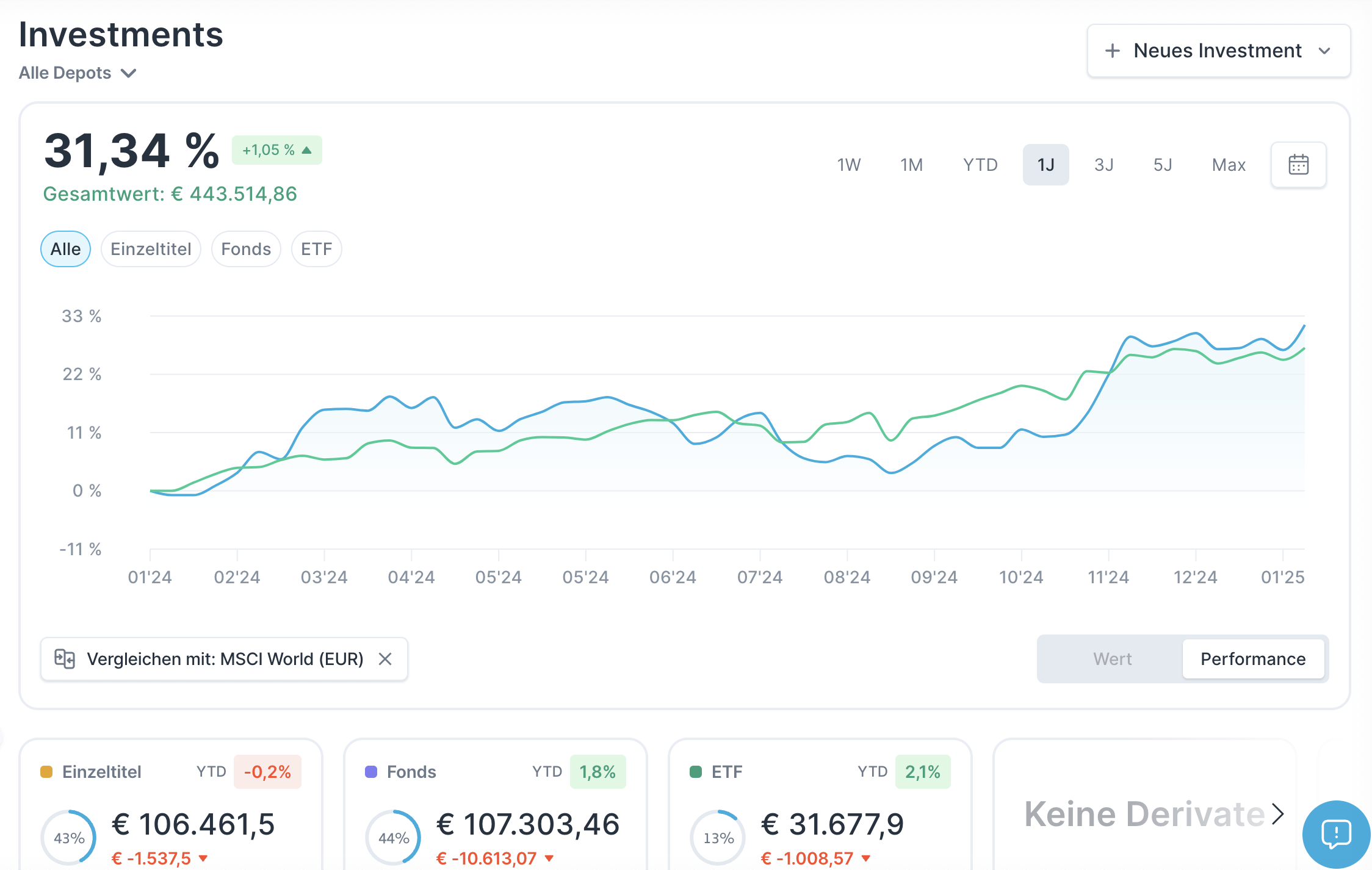Click the ETF YTD 2,1% badge
This screenshot has height=870, width=1372.
tap(923, 772)
